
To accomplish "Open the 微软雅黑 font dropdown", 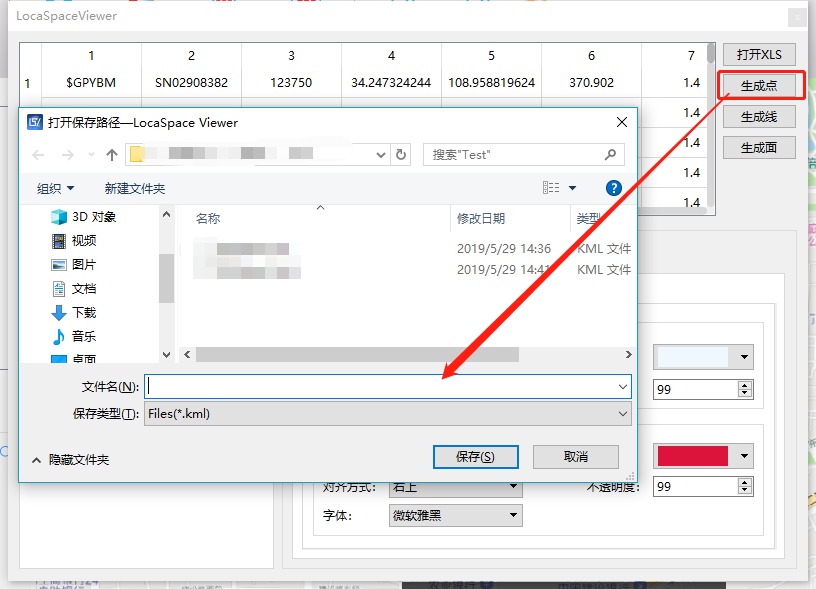I will pos(456,516).
